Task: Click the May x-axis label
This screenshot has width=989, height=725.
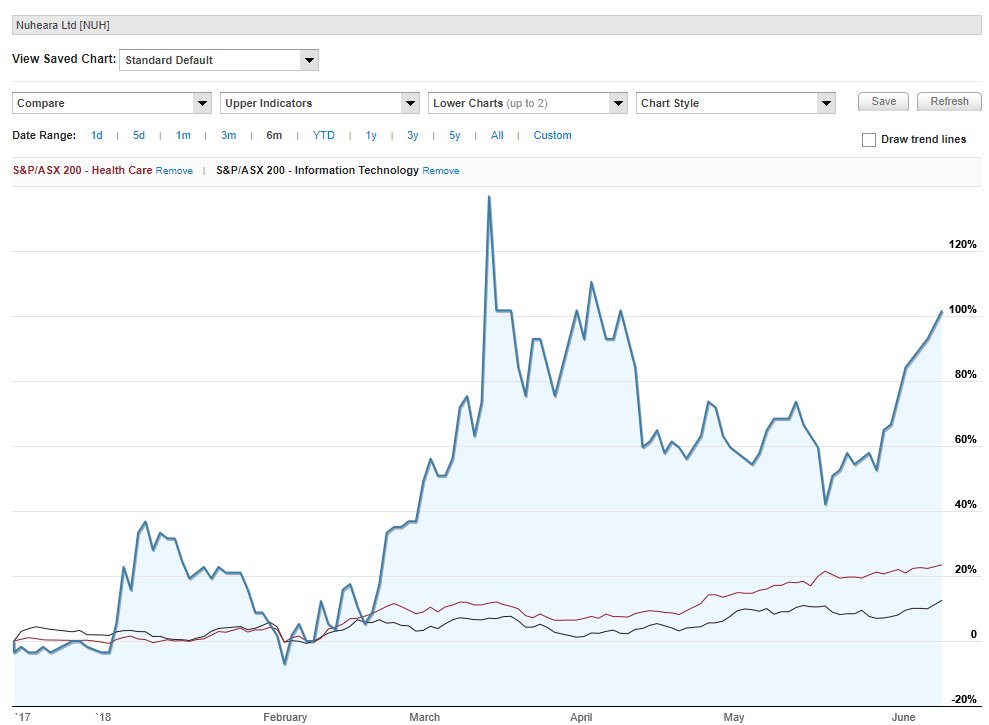Action: point(734,717)
